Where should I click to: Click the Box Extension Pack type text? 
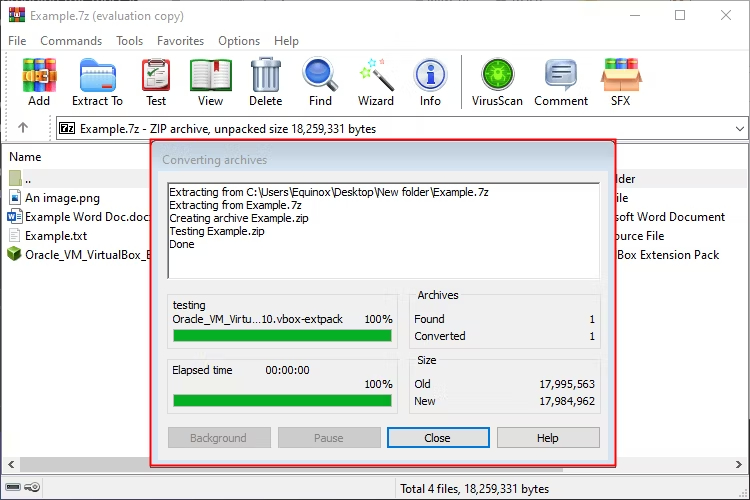[668, 255]
